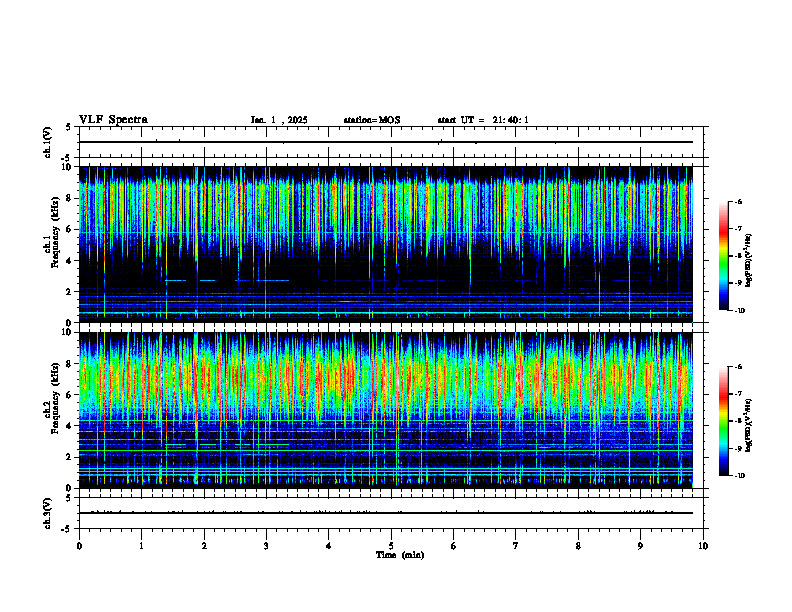The image size is (792, 612).
Task: Click the time axis tick label "8"
Action: tap(578, 546)
